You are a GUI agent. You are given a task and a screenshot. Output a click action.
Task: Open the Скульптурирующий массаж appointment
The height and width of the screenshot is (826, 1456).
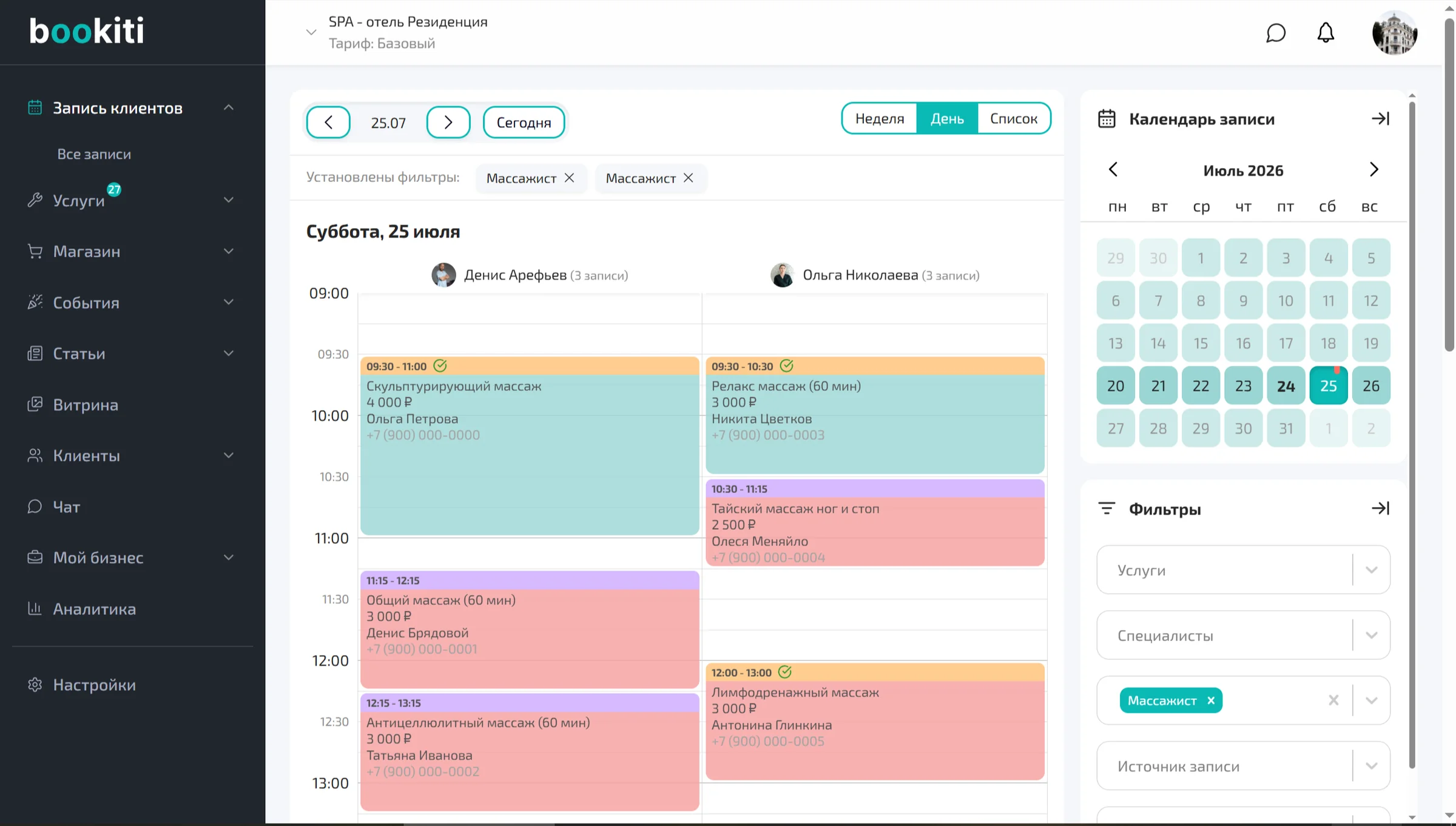pyautogui.click(x=530, y=446)
